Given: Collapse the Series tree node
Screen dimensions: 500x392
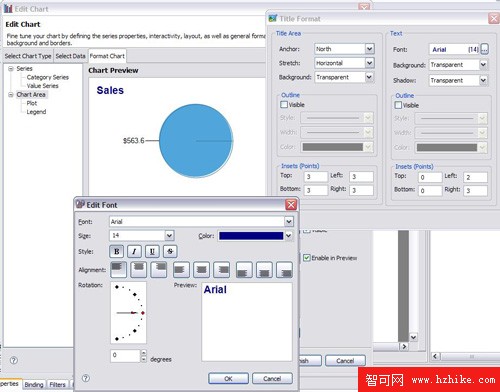Looking at the screenshot, I should pyautogui.click(x=11, y=69).
